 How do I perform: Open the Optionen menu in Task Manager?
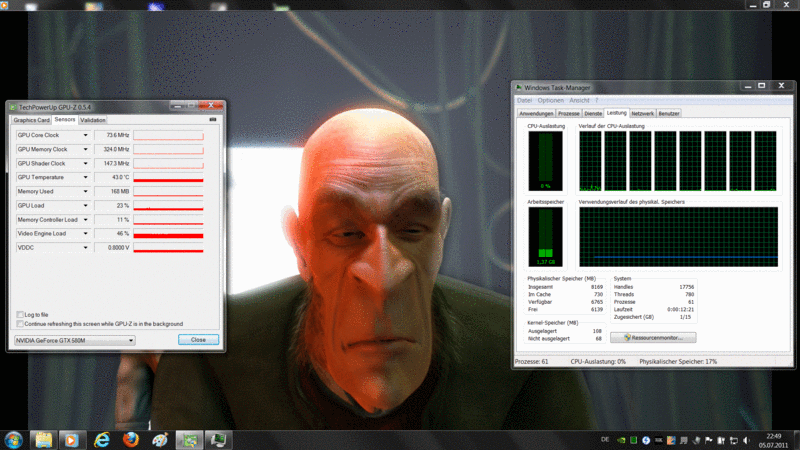550,100
